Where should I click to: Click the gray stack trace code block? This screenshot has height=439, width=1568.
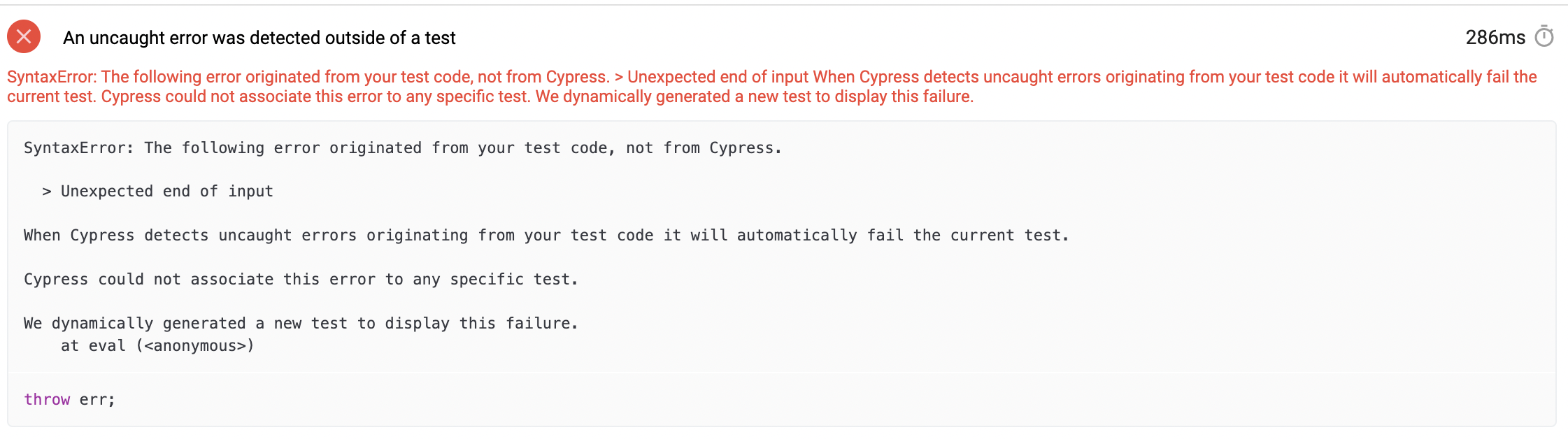tap(781, 247)
